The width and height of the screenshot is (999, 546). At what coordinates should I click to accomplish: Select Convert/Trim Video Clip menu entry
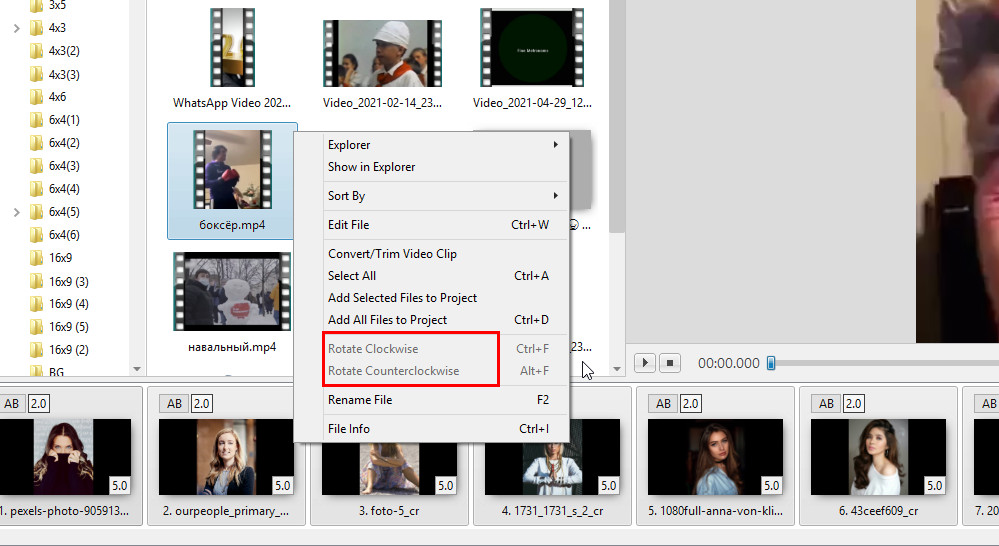(392, 254)
